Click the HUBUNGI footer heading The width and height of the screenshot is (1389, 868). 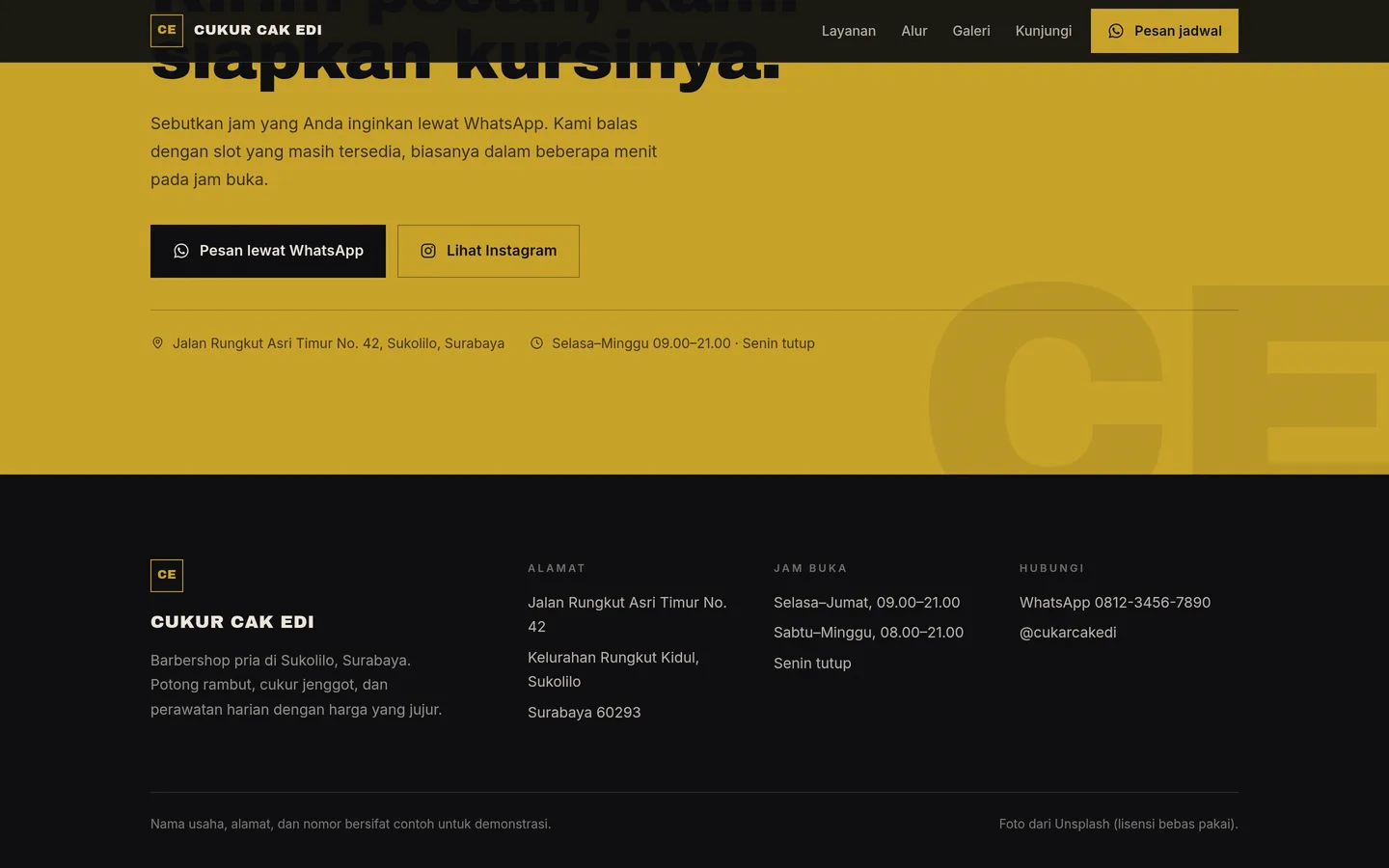[x=1052, y=568]
